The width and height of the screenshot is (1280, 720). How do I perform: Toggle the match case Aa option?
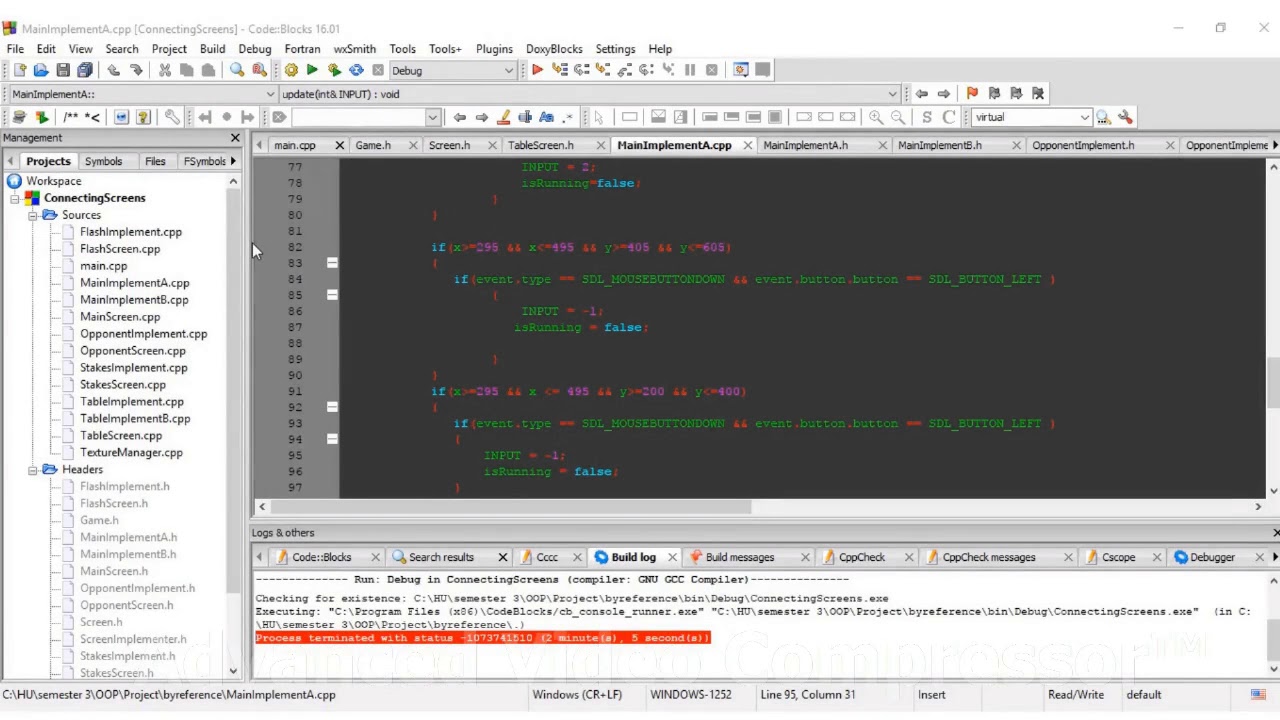(547, 117)
